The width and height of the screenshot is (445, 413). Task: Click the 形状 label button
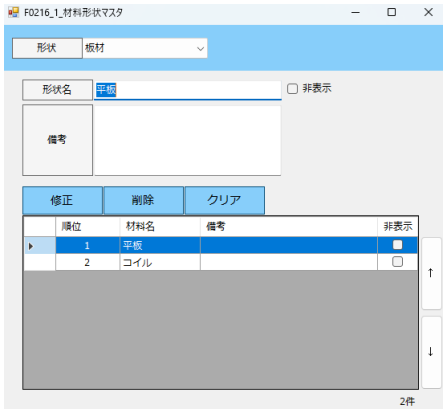[x=47, y=48]
